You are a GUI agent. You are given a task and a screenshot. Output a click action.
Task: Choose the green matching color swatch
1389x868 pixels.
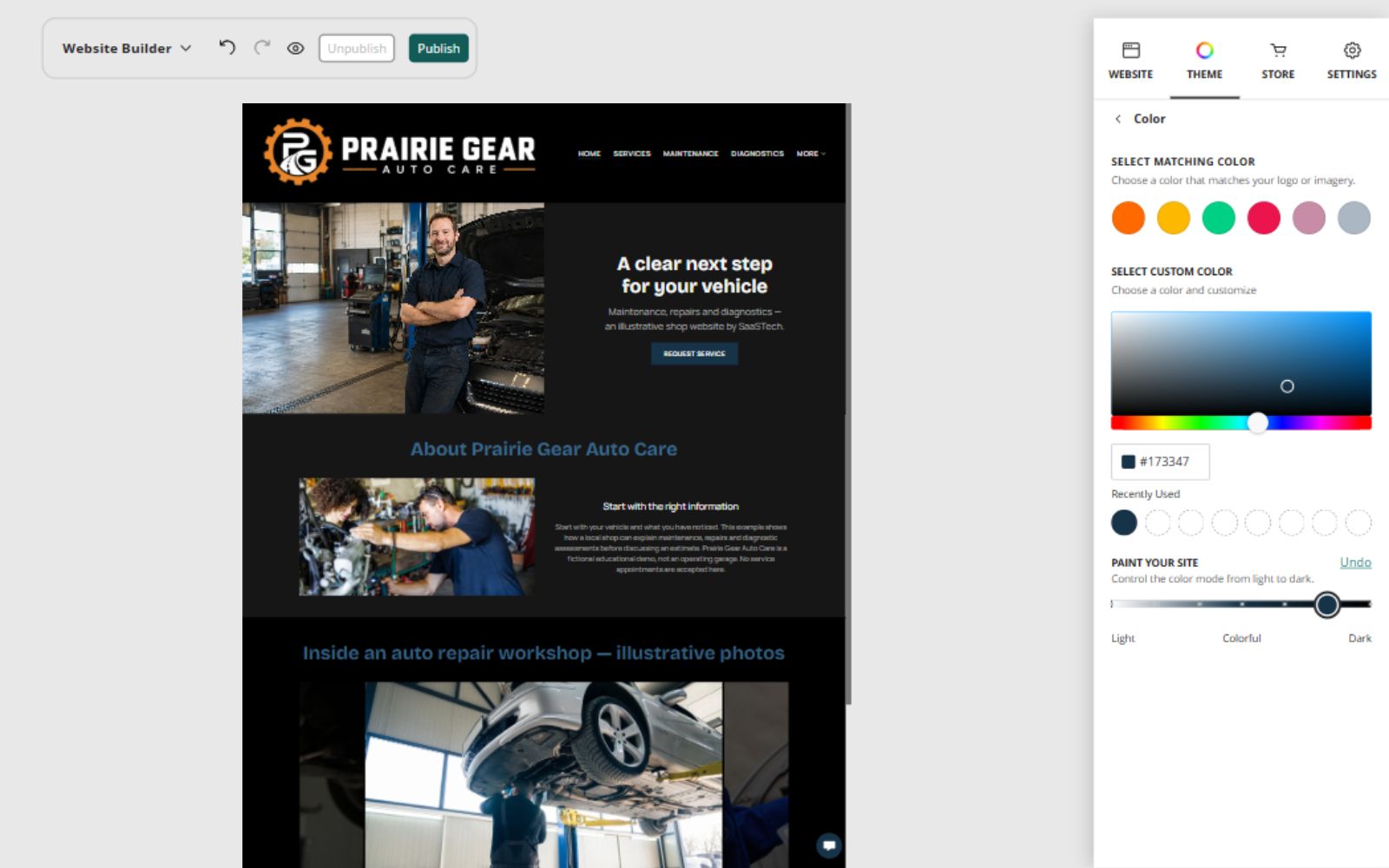(1219, 218)
